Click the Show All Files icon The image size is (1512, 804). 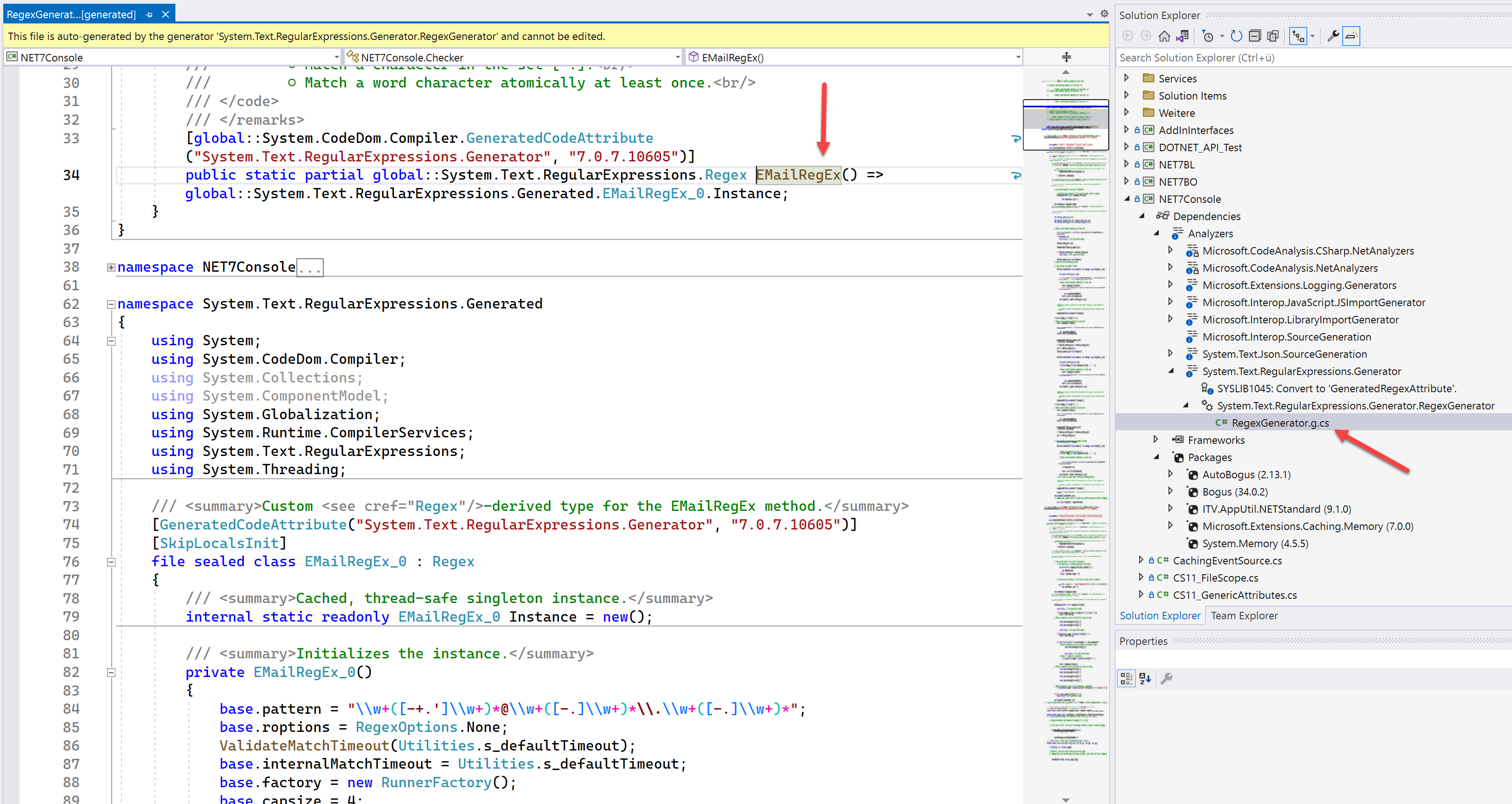(1272, 36)
